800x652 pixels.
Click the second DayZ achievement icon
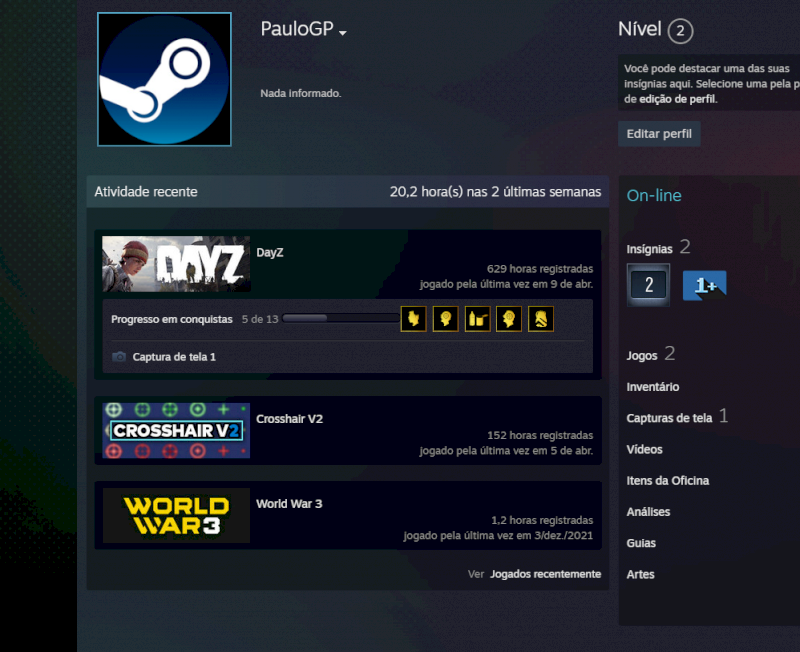coord(445,319)
